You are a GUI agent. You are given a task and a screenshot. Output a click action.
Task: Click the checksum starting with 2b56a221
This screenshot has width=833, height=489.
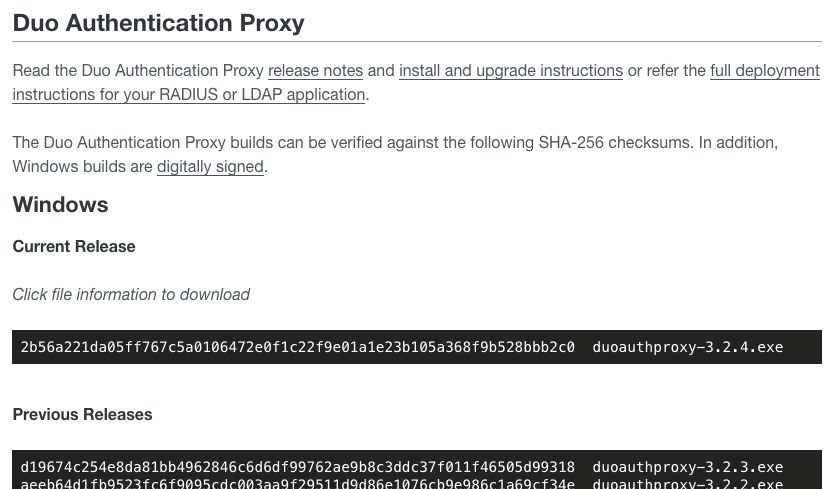297,347
